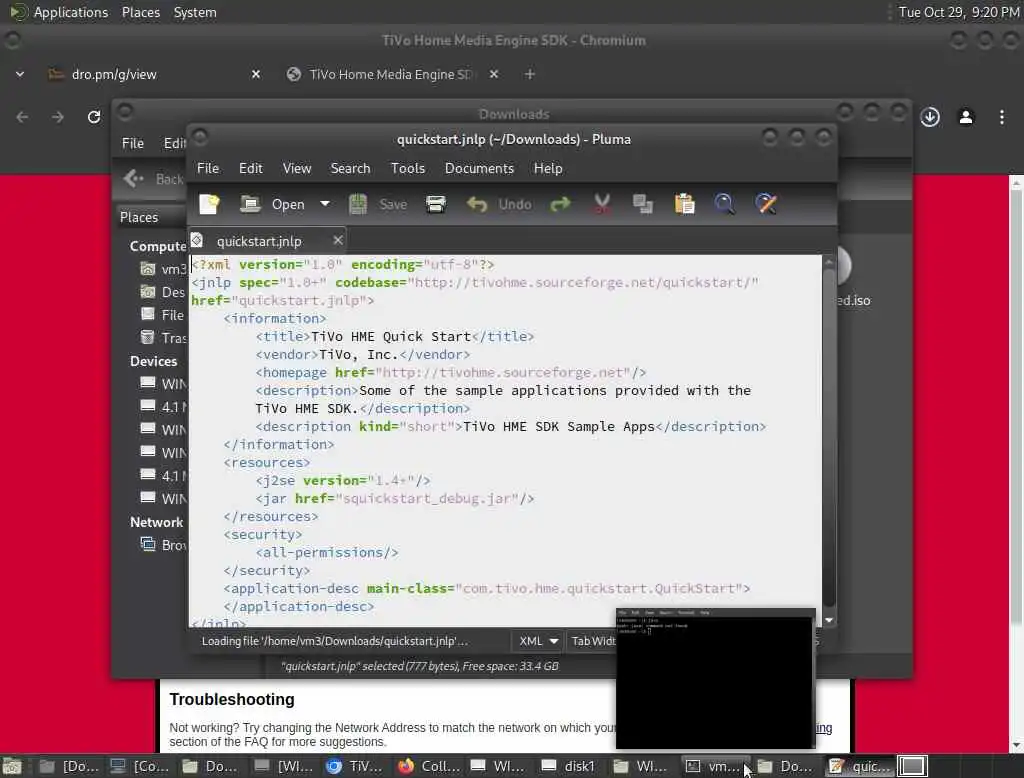Select vm3 home folder in Downloads sidebar
The image size is (1024, 778).
click(163, 269)
